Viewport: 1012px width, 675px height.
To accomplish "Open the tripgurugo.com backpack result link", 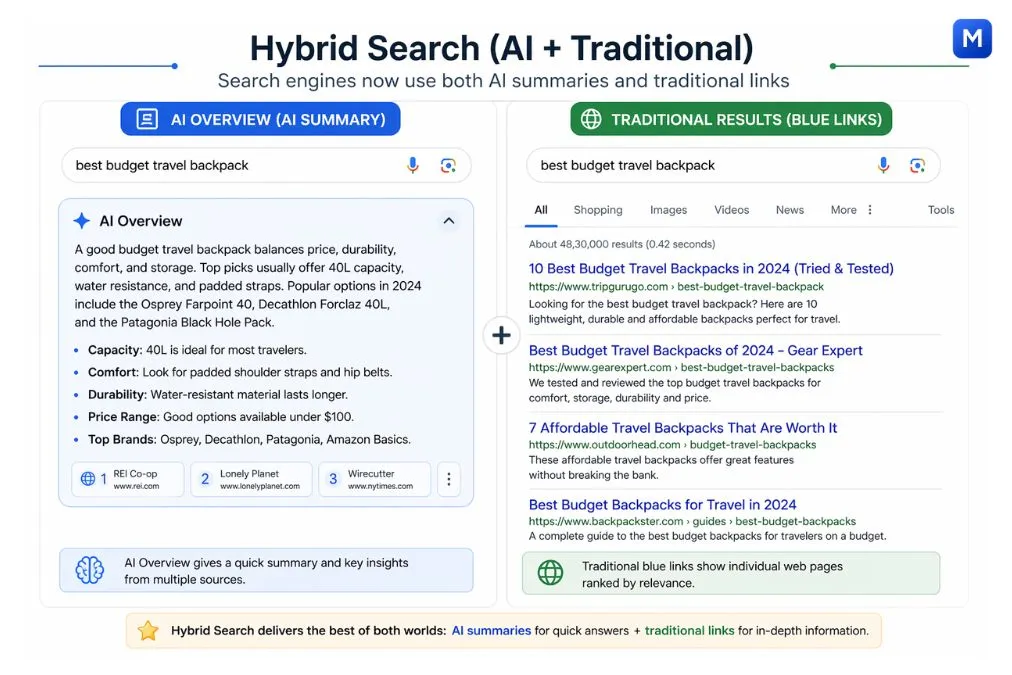I will pos(712,269).
